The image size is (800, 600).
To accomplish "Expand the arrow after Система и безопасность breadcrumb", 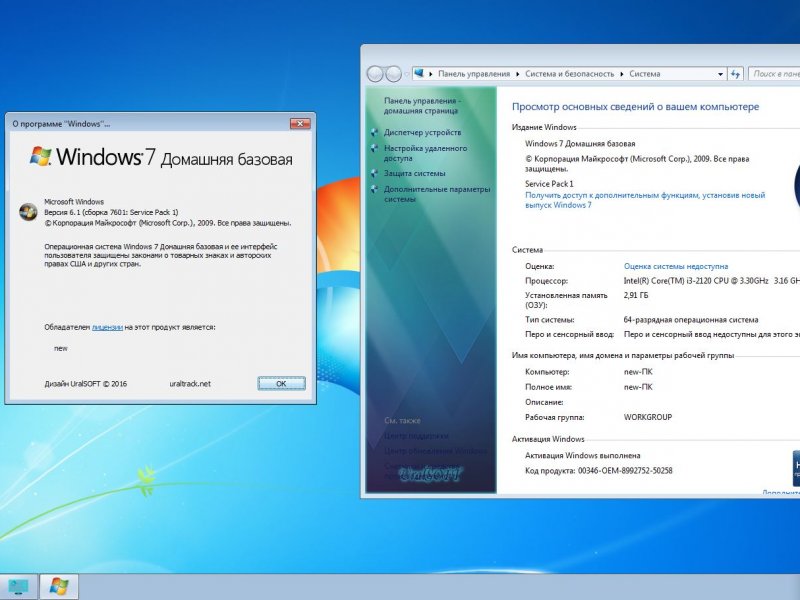I will point(621,74).
